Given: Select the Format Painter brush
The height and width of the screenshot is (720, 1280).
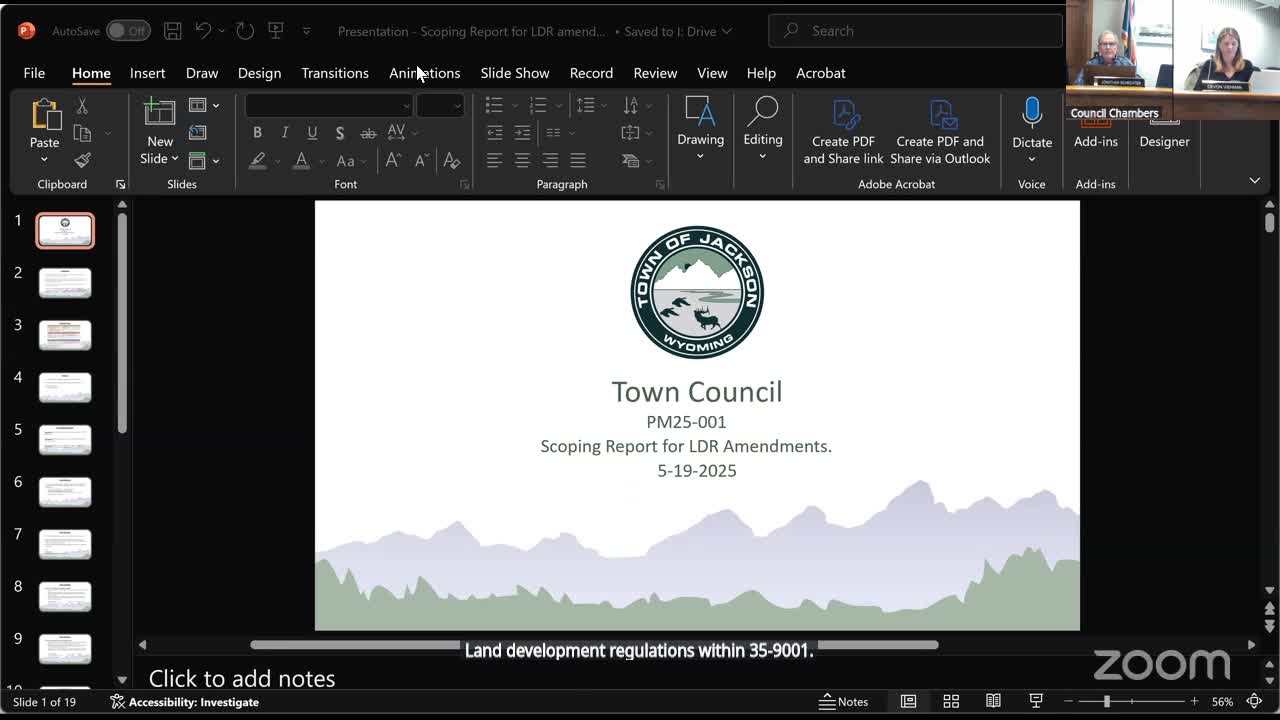Looking at the screenshot, I should pos(83,160).
